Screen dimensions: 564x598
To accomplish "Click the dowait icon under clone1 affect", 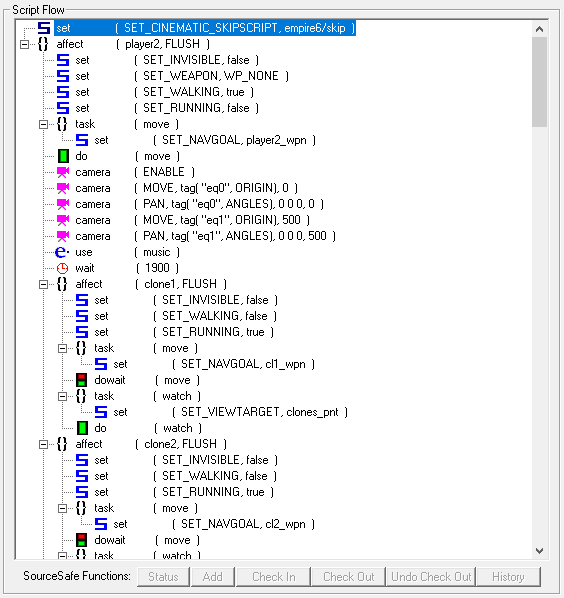I will [82, 380].
